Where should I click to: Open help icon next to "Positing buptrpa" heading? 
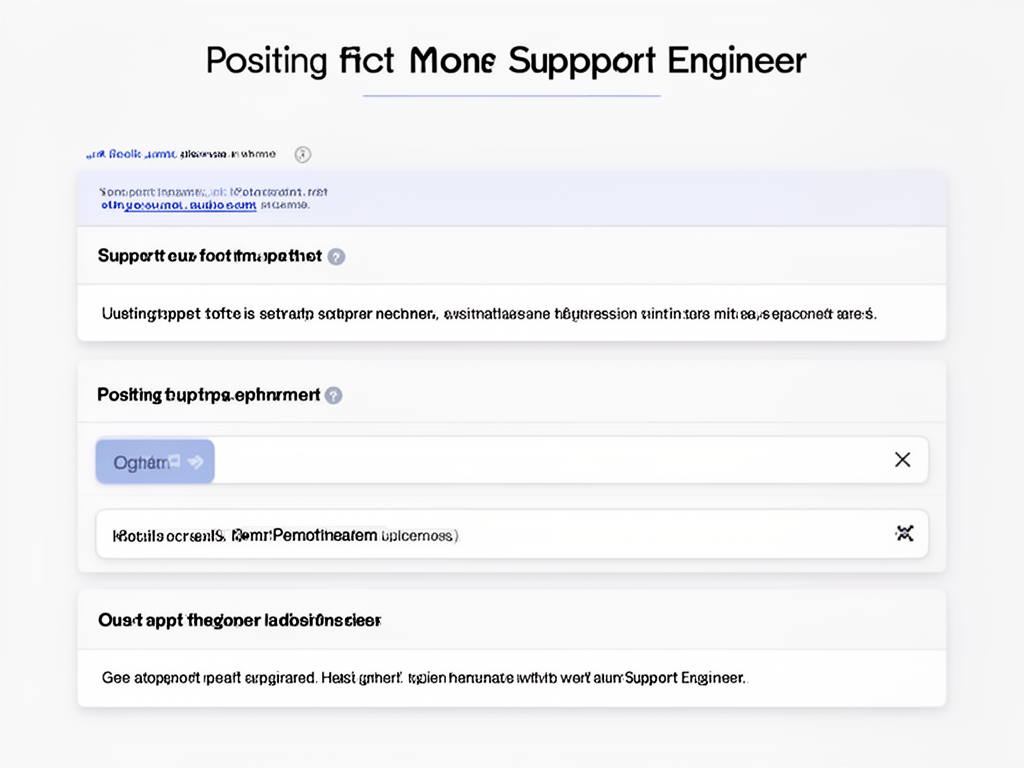(x=334, y=395)
